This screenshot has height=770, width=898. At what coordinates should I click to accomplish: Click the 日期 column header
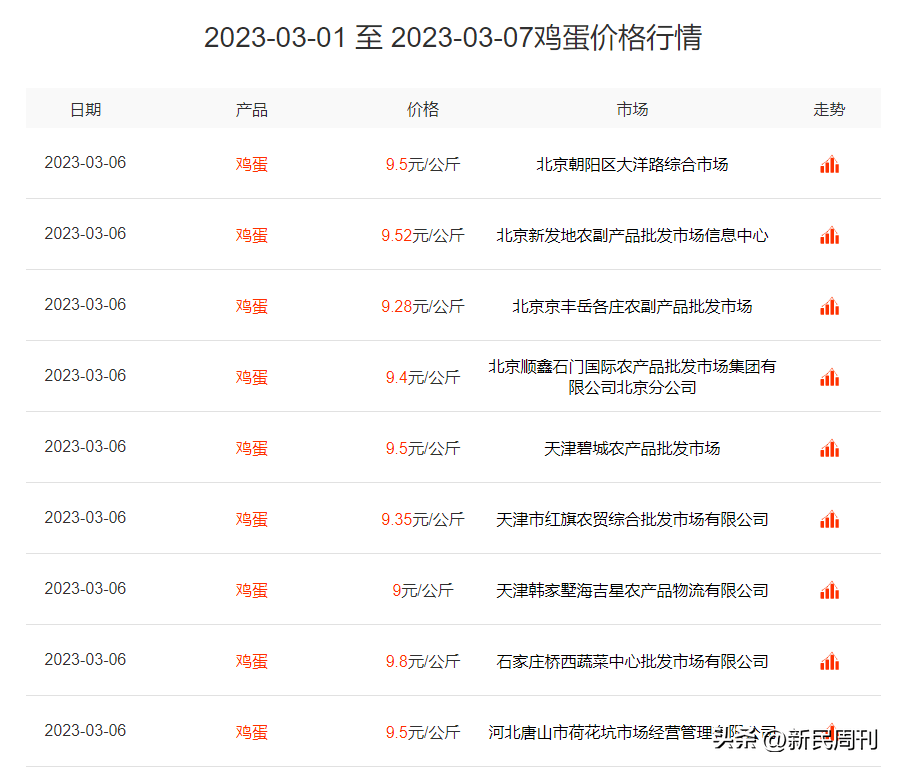[85, 110]
